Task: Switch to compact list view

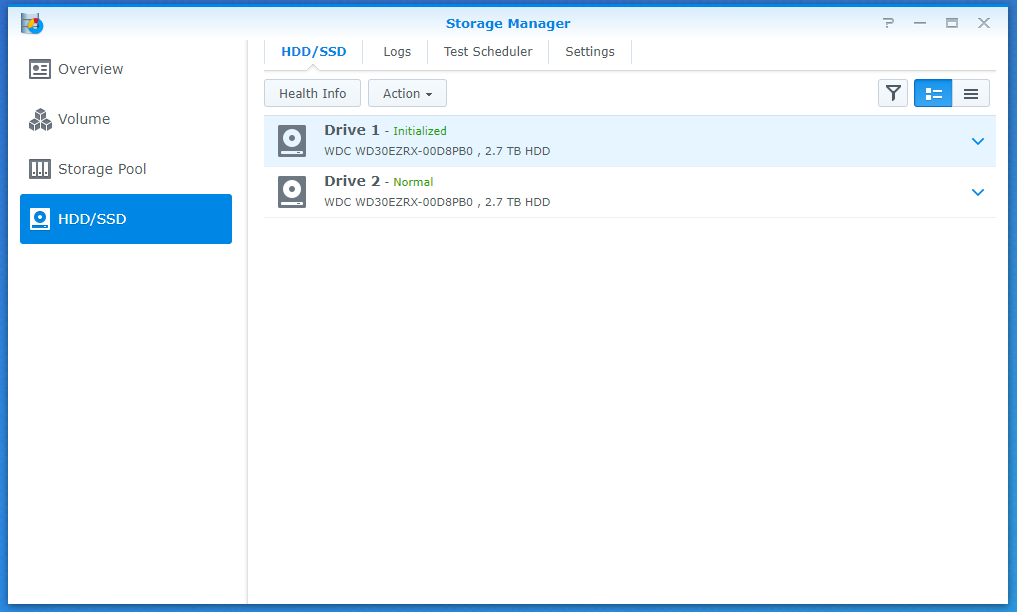Action: (x=970, y=93)
